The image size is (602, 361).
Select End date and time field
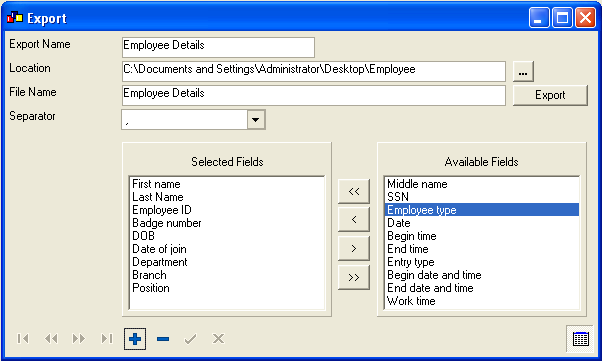click(481, 288)
